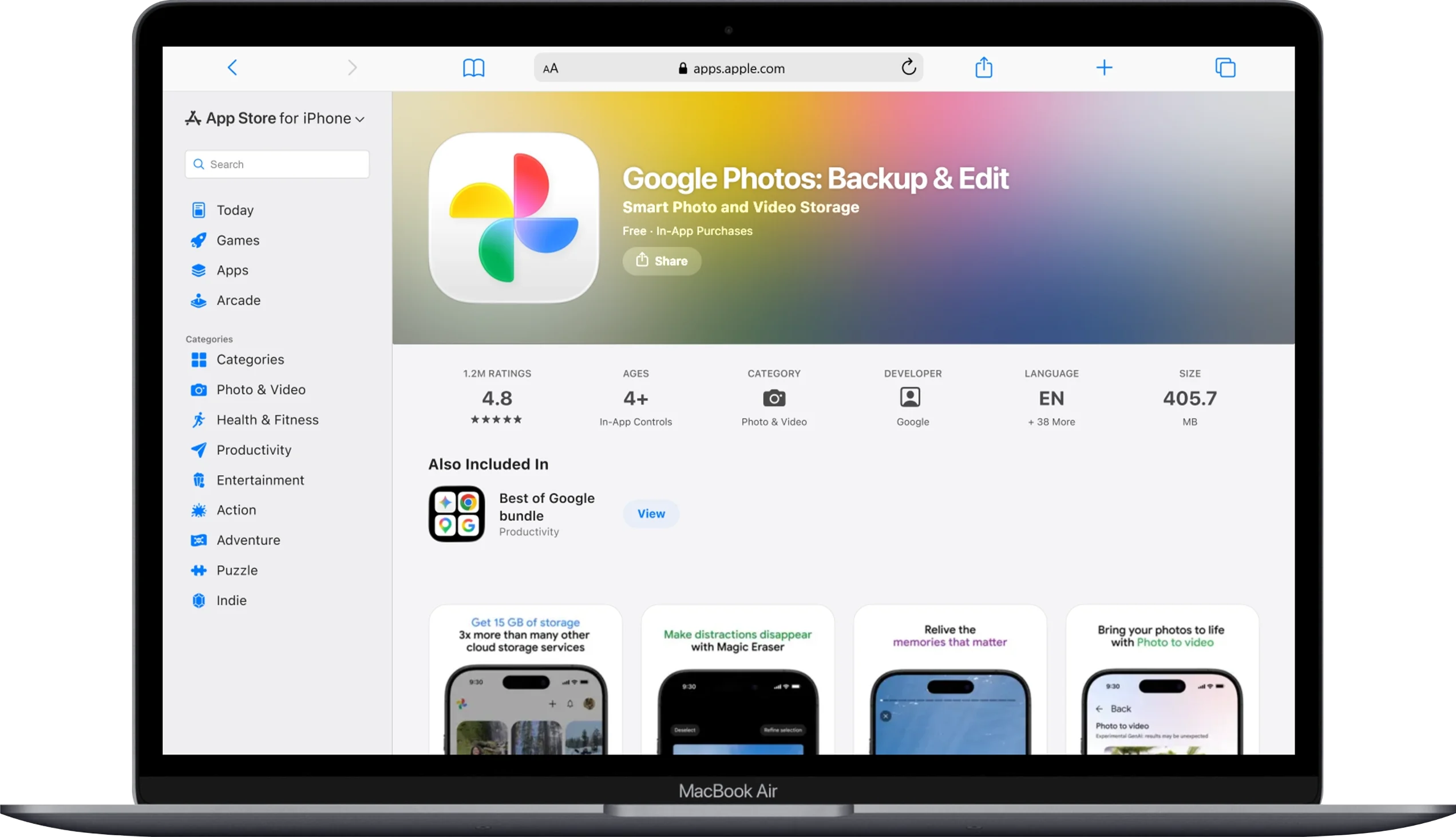This screenshot has width=1456, height=837.
Task: Click the Free · In-App Purchases text
Action: click(x=687, y=231)
